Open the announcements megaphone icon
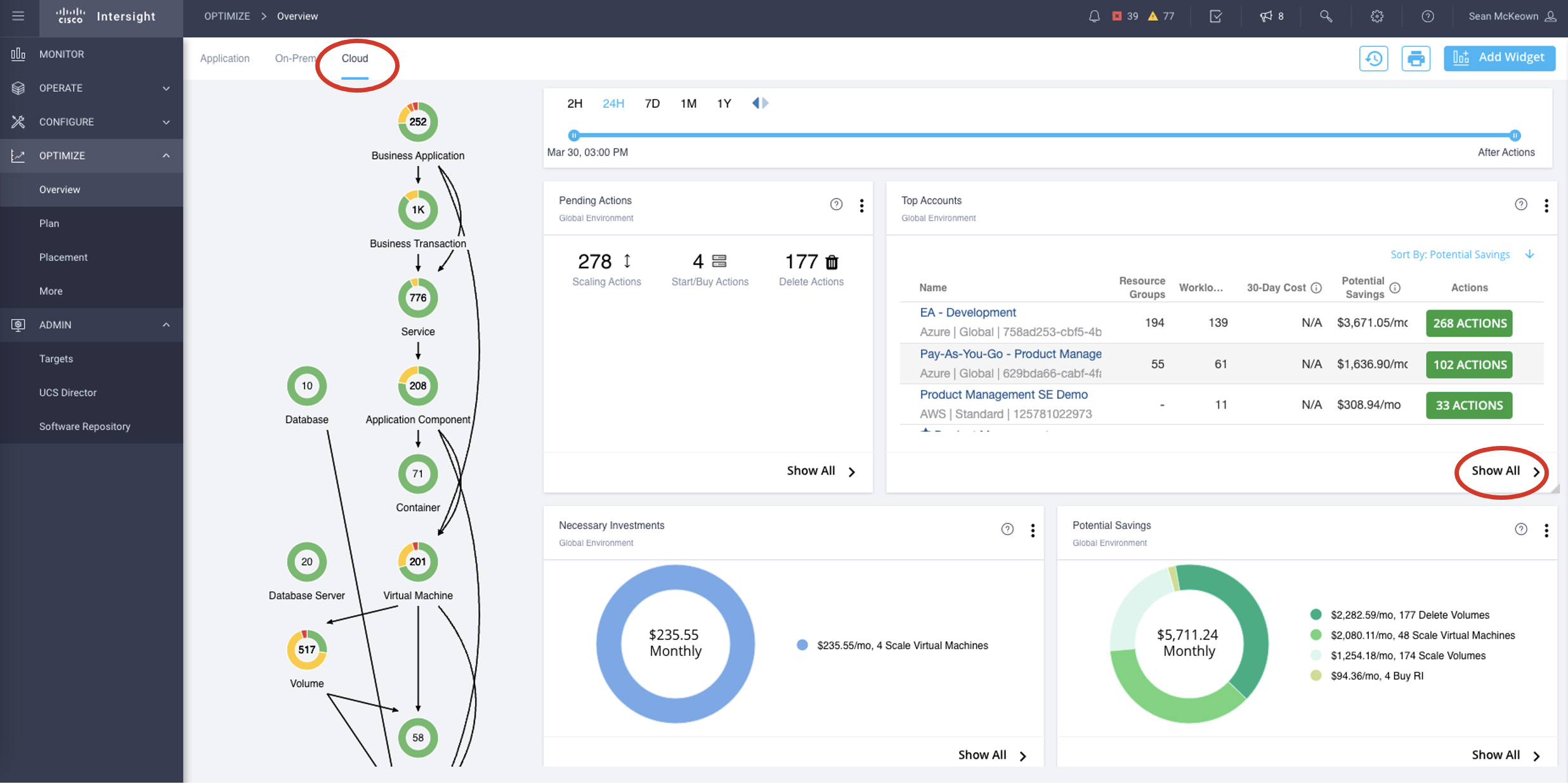The image size is (1568, 784). pos(1266,16)
